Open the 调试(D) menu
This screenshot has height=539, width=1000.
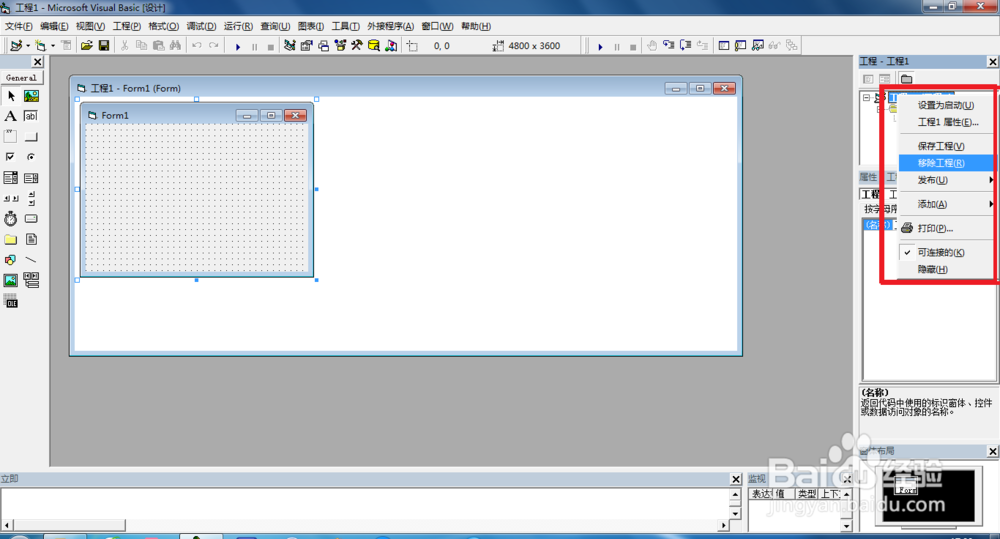point(201,26)
